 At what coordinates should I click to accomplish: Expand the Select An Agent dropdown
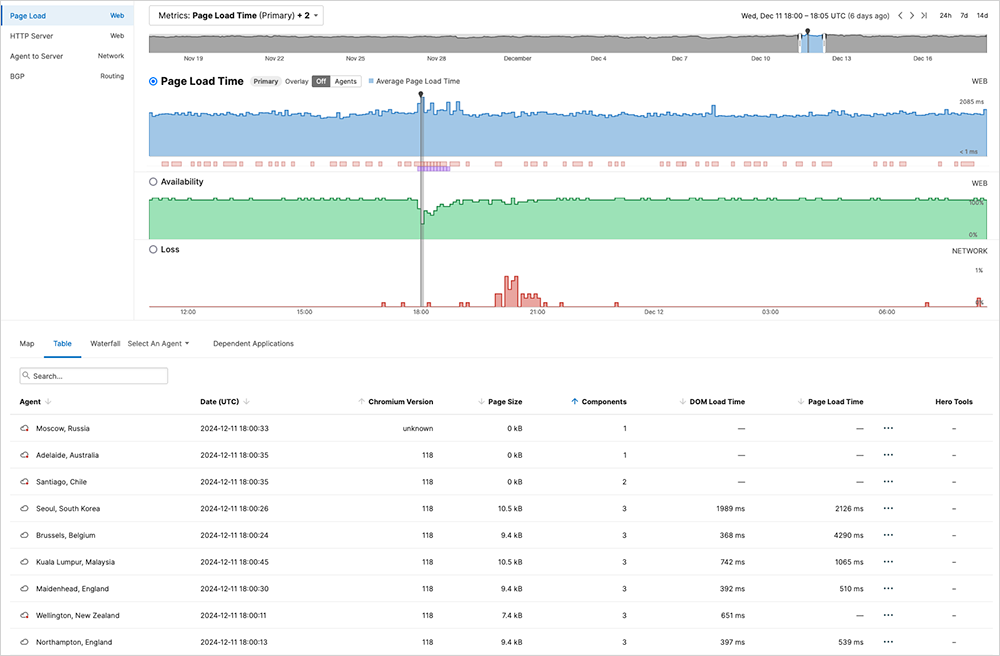[x=158, y=344]
